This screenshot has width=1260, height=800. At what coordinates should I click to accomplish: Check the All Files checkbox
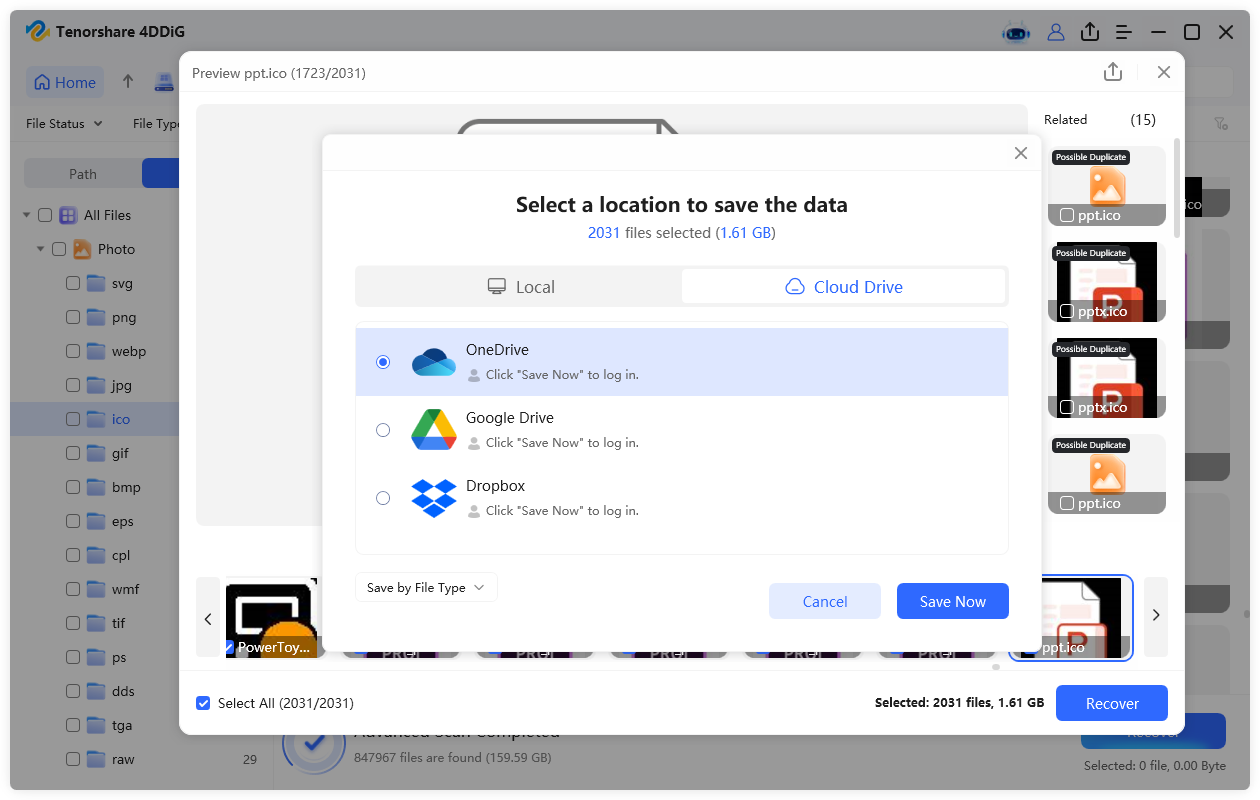click(45, 215)
